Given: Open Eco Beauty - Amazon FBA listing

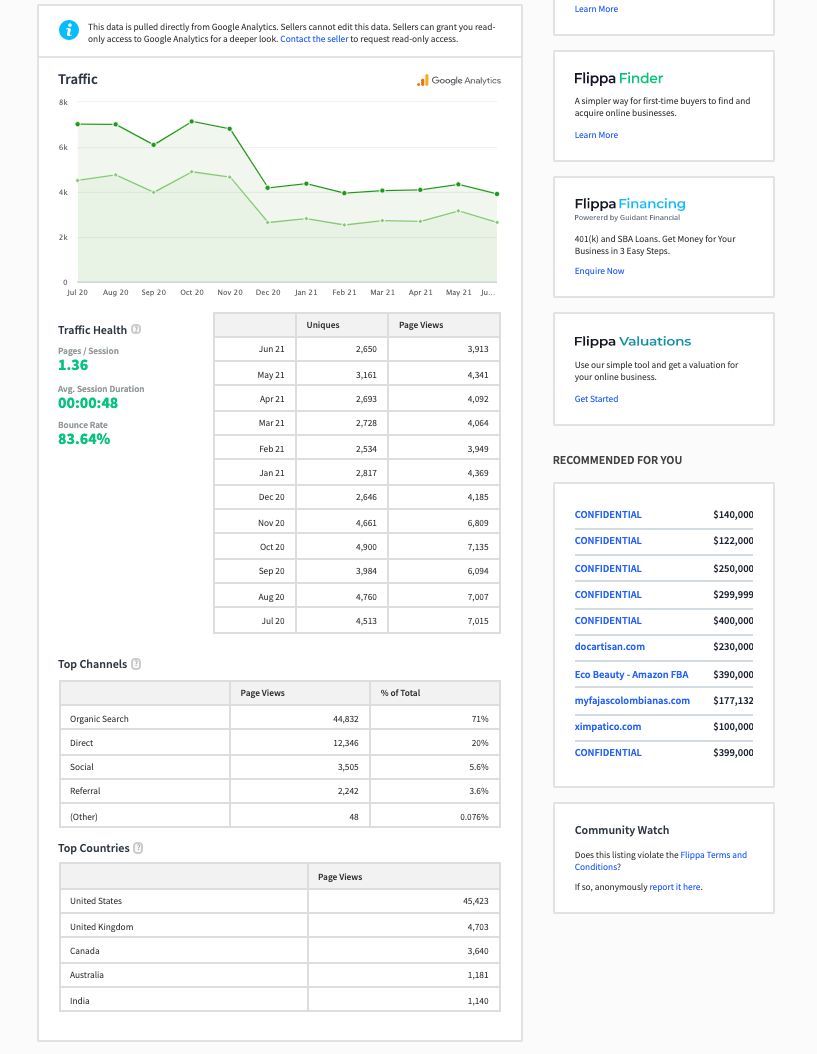Looking at the screenshot, I should (631, 675).
